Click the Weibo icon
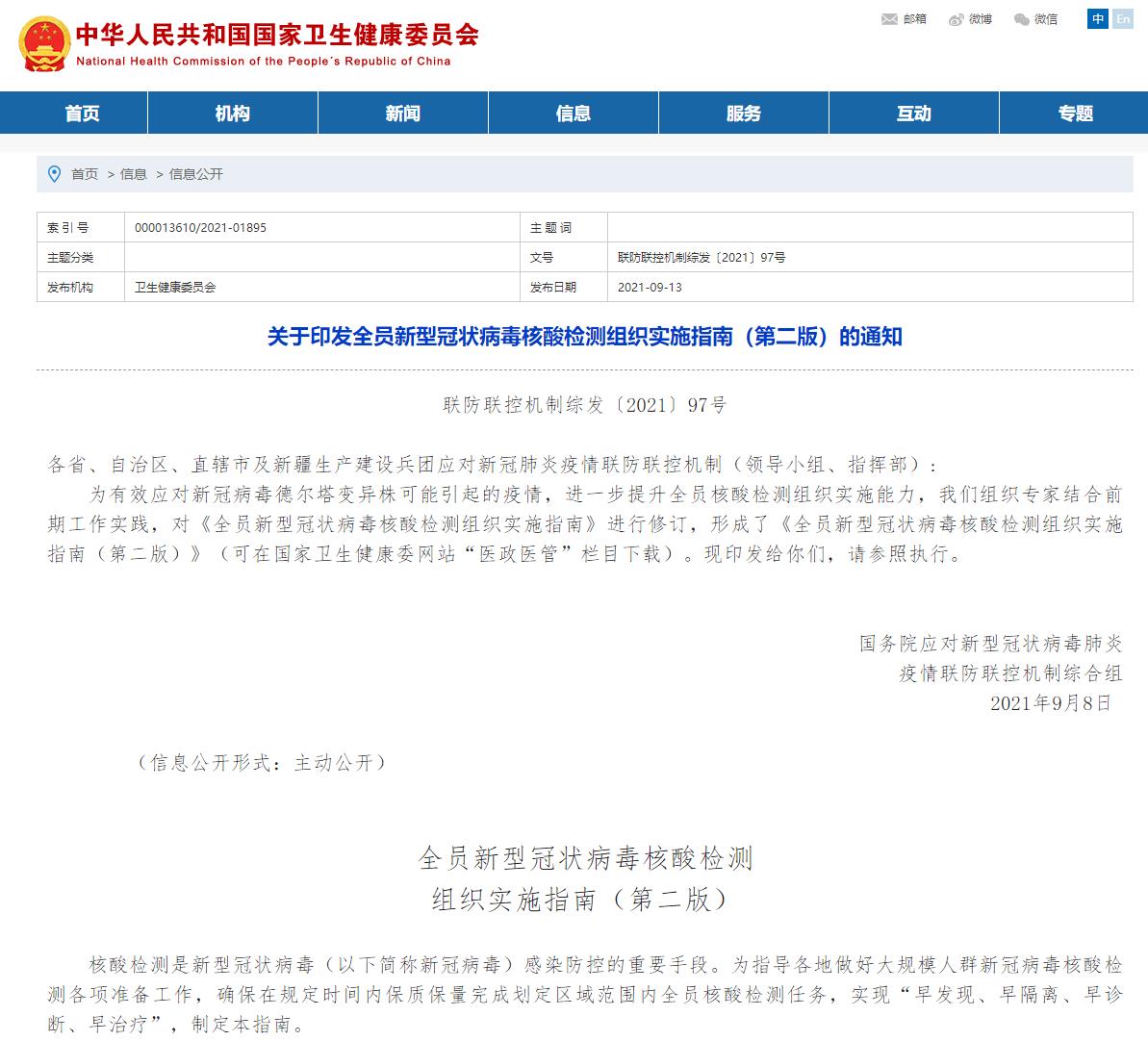1148x1041 pixels. pos(956,19)
